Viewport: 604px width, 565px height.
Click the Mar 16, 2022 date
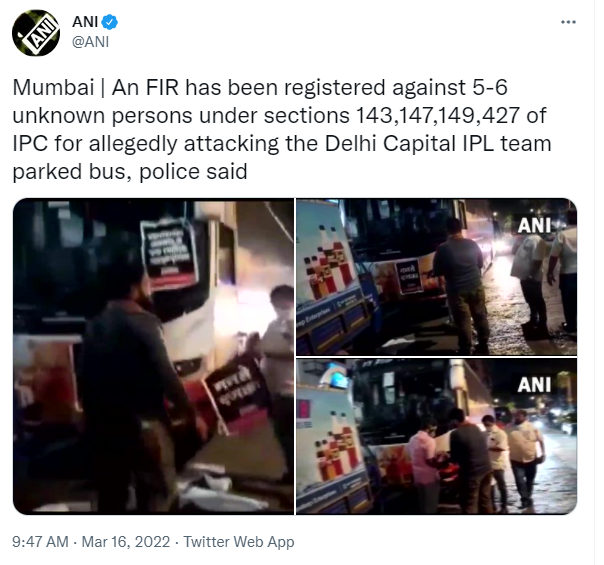pyautogui.click(x=126, y=542)
